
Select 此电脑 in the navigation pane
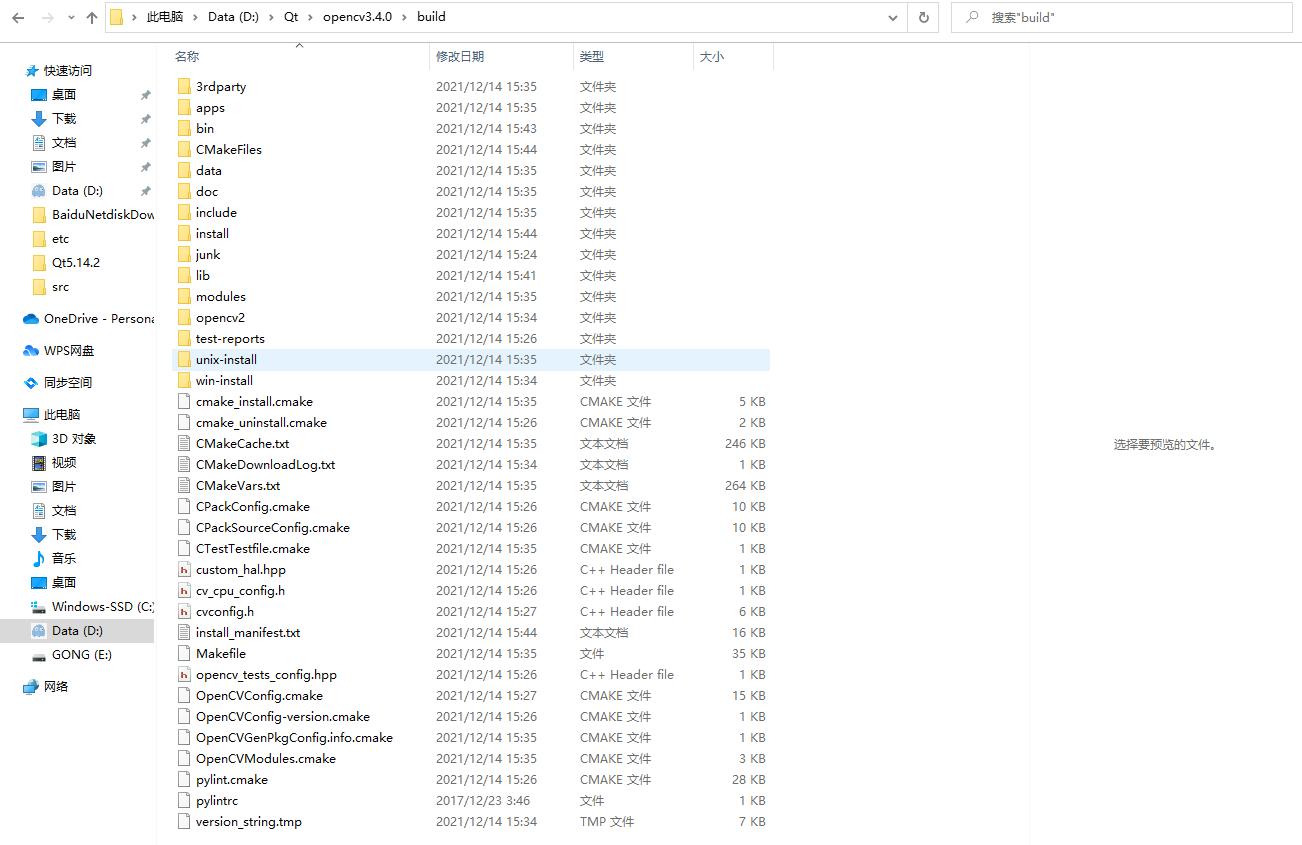pyautogui.click(x=62, y=415)
